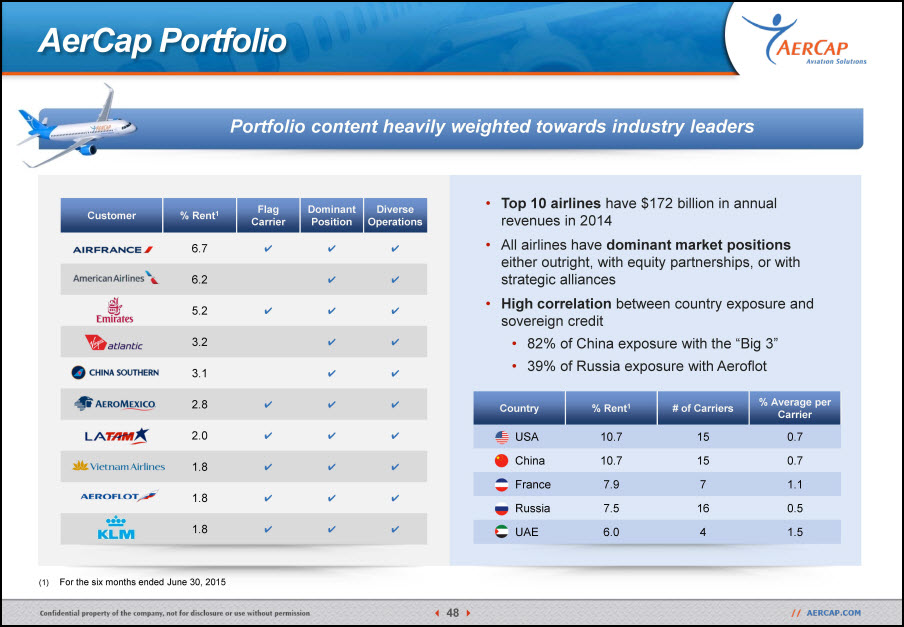Select the France flag icon
This screenshot has width=904, height=627.
502,485
